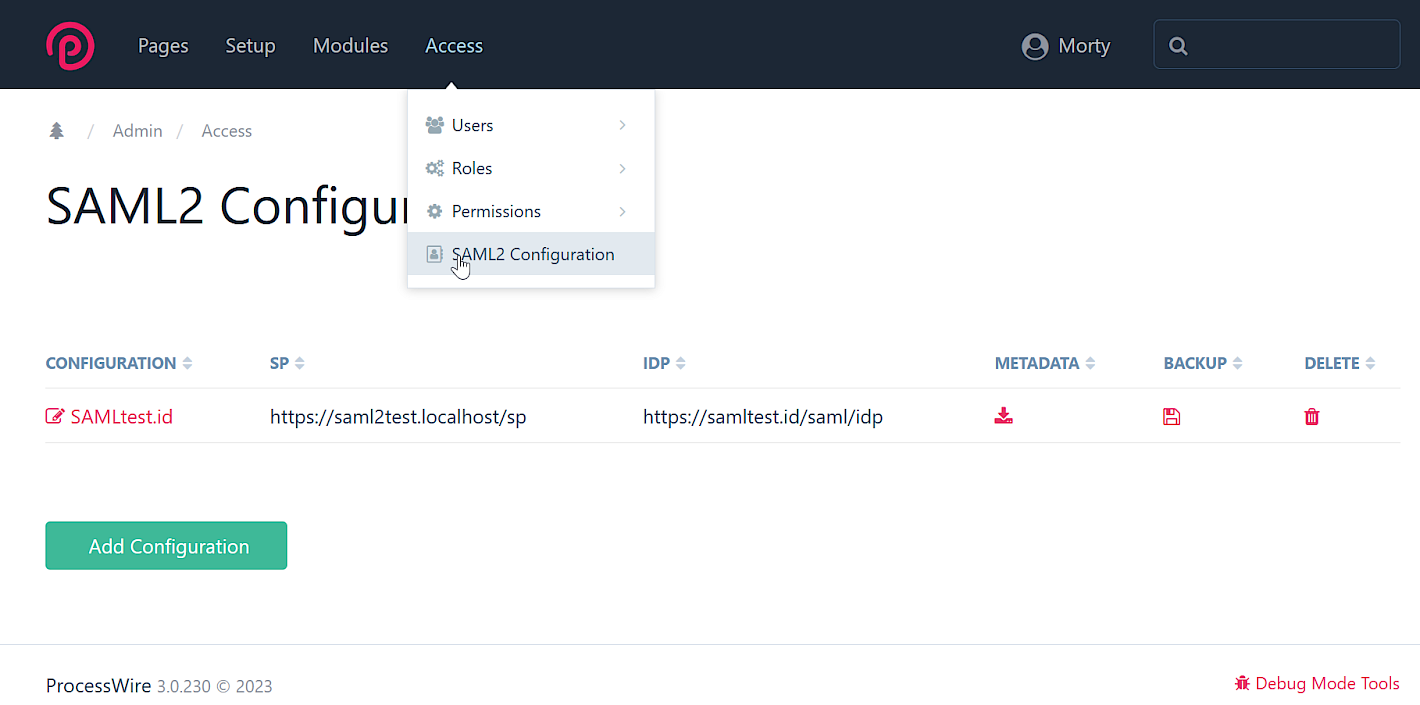This screenshot has width=1420, height=705.
Task: Click the DELETE column header
Action: tap(1332, 363)
